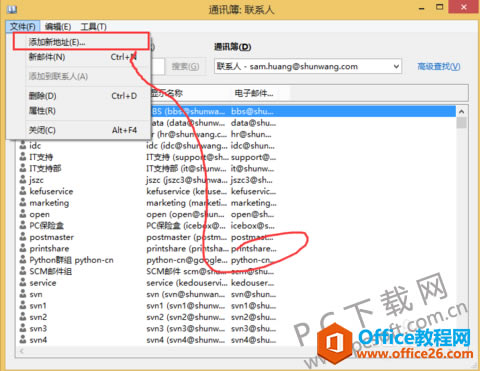Screen dimensions: 480x371
Task: Choose 添加新地址(E)... menu entry
Action: [x=81, y=42]
